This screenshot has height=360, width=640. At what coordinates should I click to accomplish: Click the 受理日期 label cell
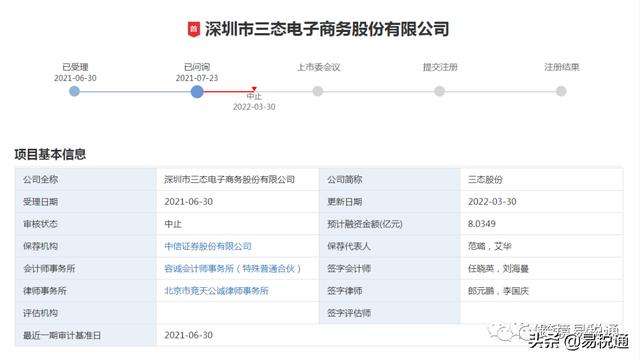[86, 202]
